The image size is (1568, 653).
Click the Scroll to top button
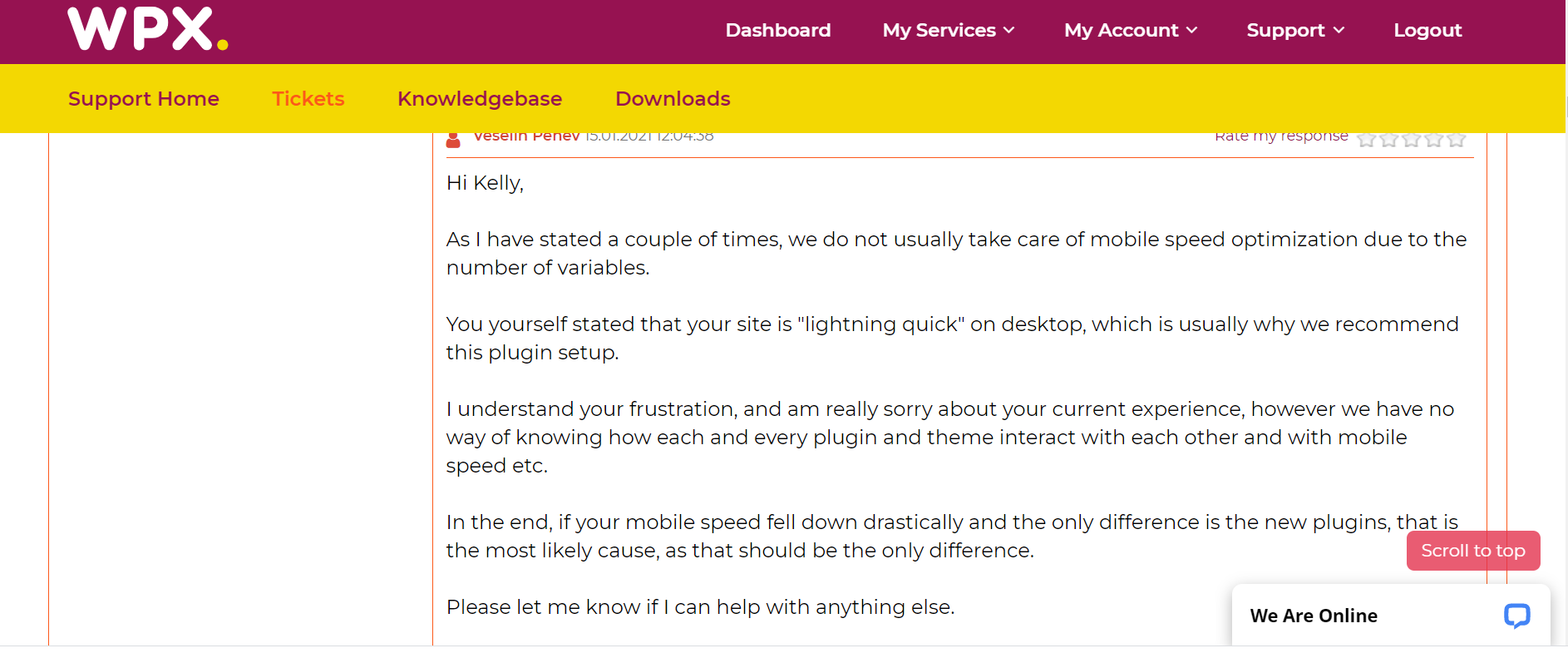pos(1473,551)
